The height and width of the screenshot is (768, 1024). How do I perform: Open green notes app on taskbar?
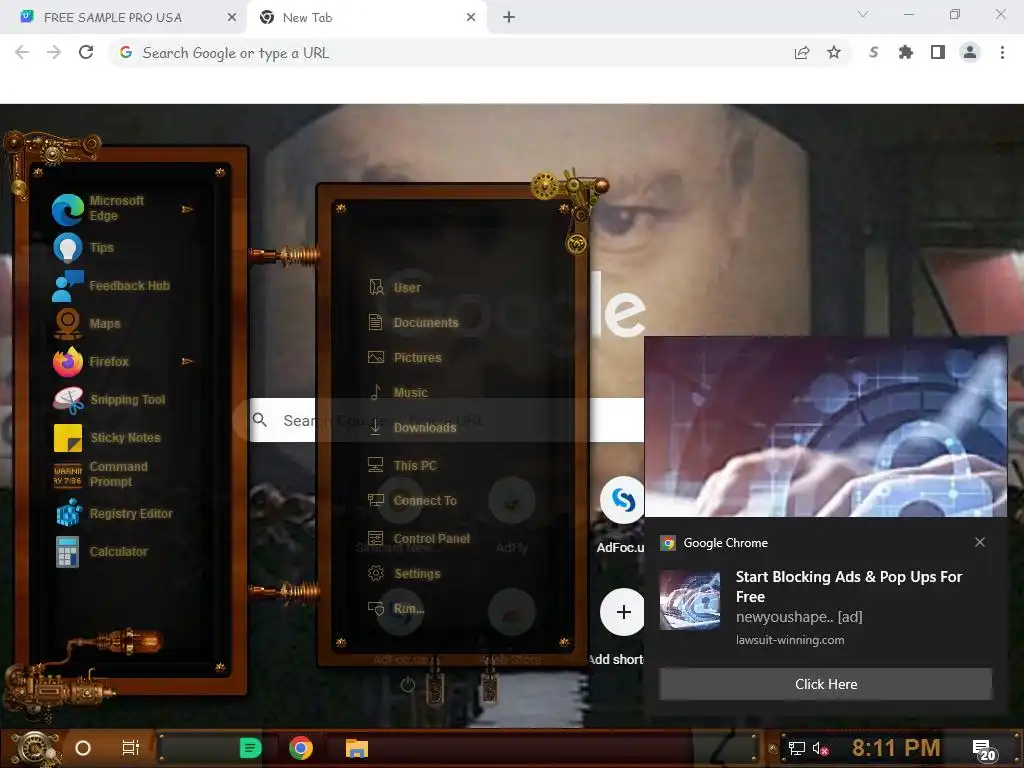click(x=250, y=748)
